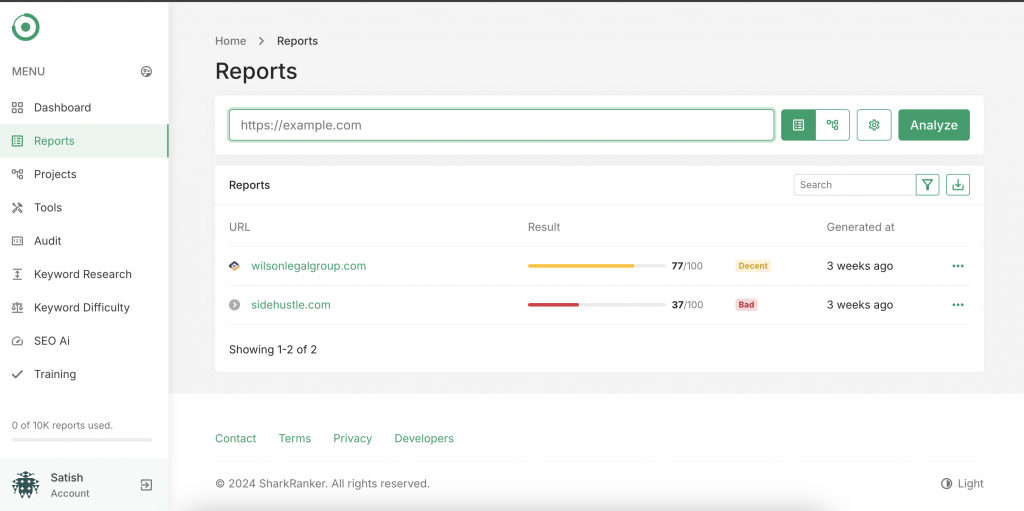
Task: Open the reports filter funnel icon
Action: tap(927, 185)
